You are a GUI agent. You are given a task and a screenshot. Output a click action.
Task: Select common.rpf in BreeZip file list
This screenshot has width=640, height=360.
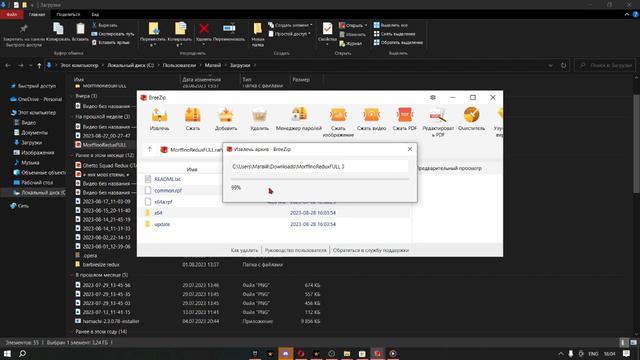coord(168,191)
